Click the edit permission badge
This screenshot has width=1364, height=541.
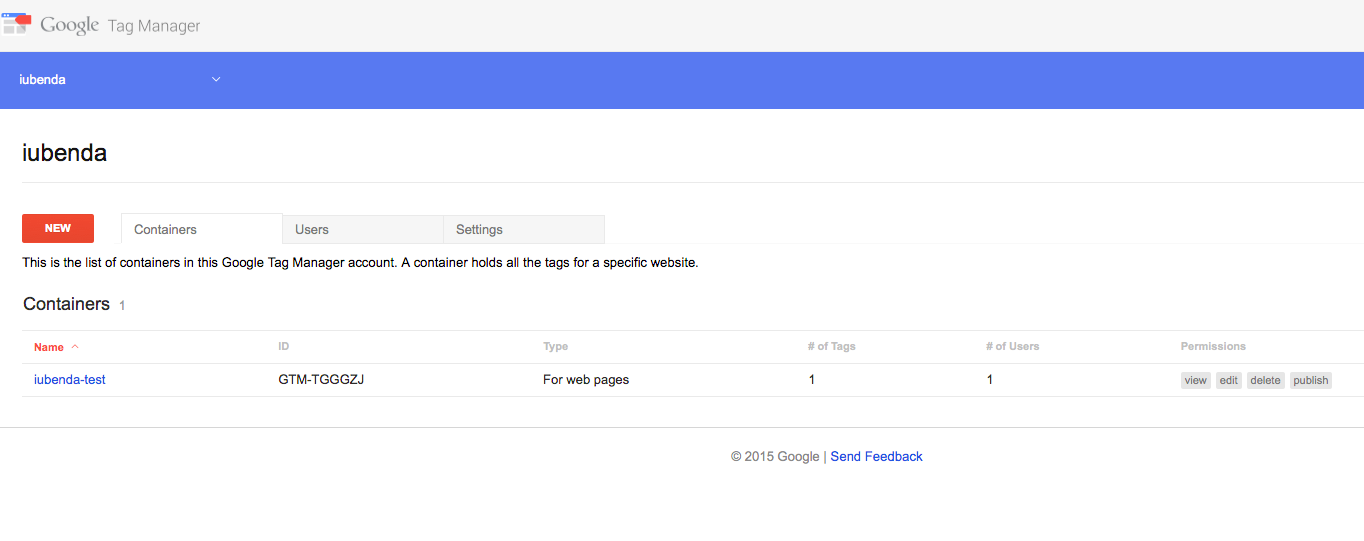tap(1229, 380)
